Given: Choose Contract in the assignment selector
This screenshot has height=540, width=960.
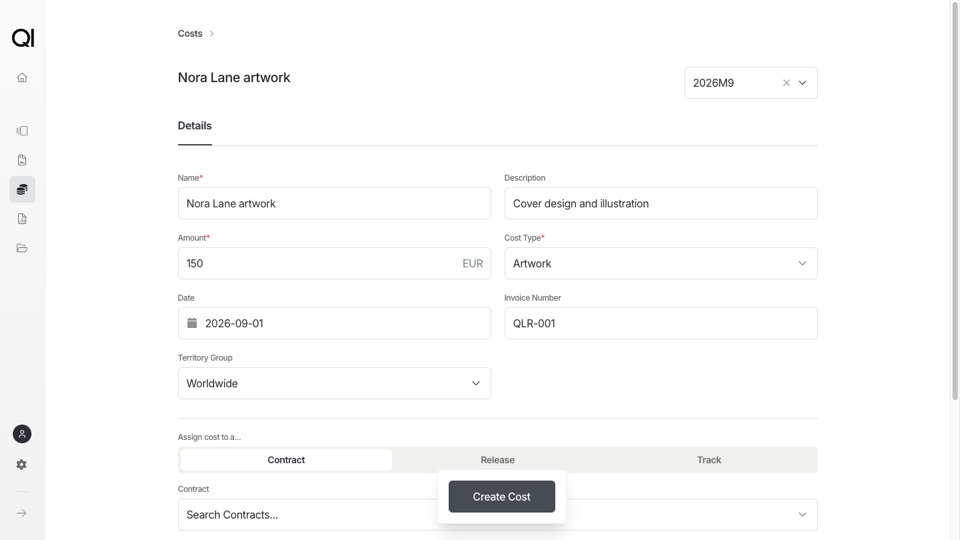Looking at the screenshot, I should [x=286, y=460].
